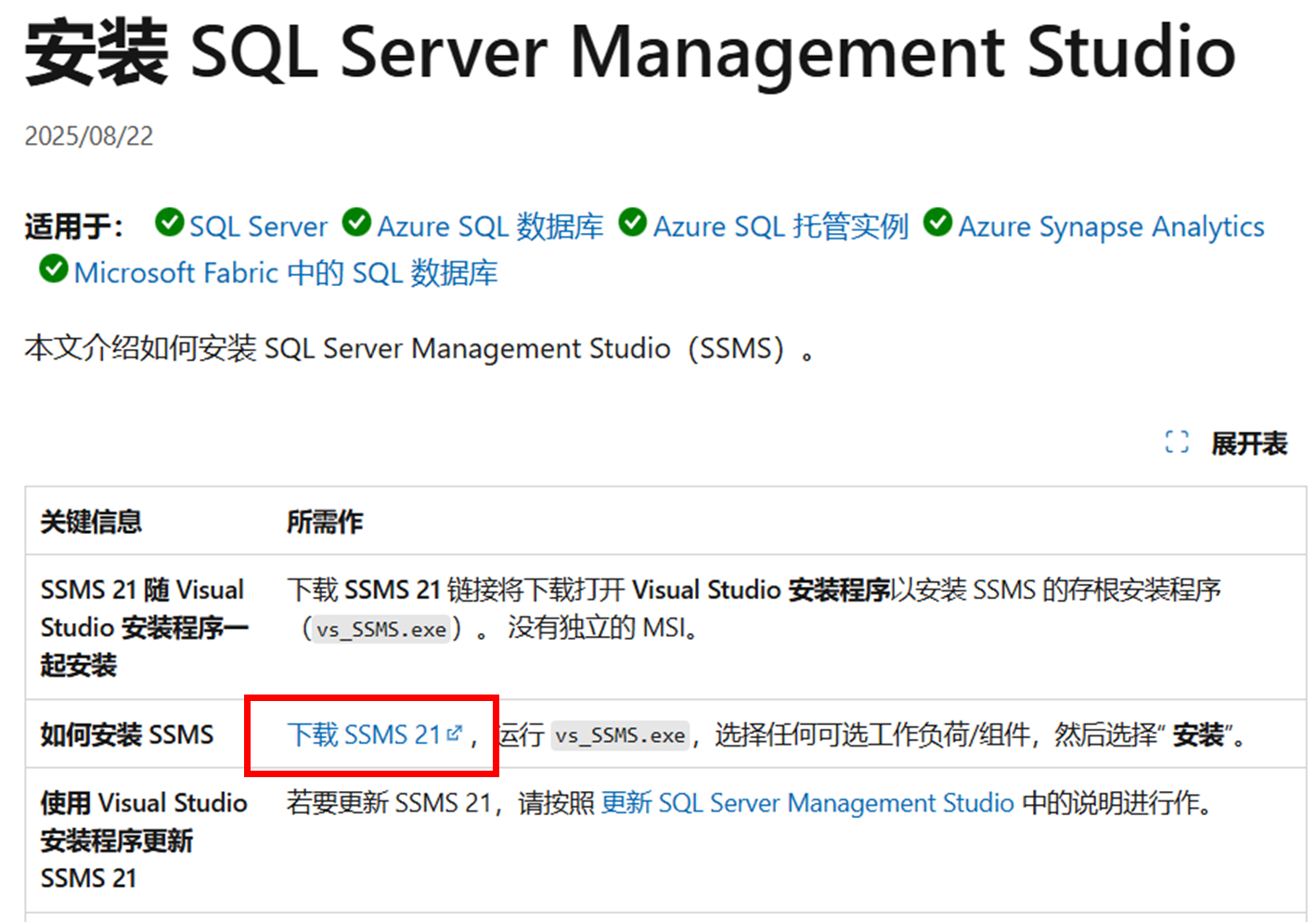This screenshot has width=1316, height=922.
Task: Open the Azure Synapse Analytics link
Action: 1111,227
